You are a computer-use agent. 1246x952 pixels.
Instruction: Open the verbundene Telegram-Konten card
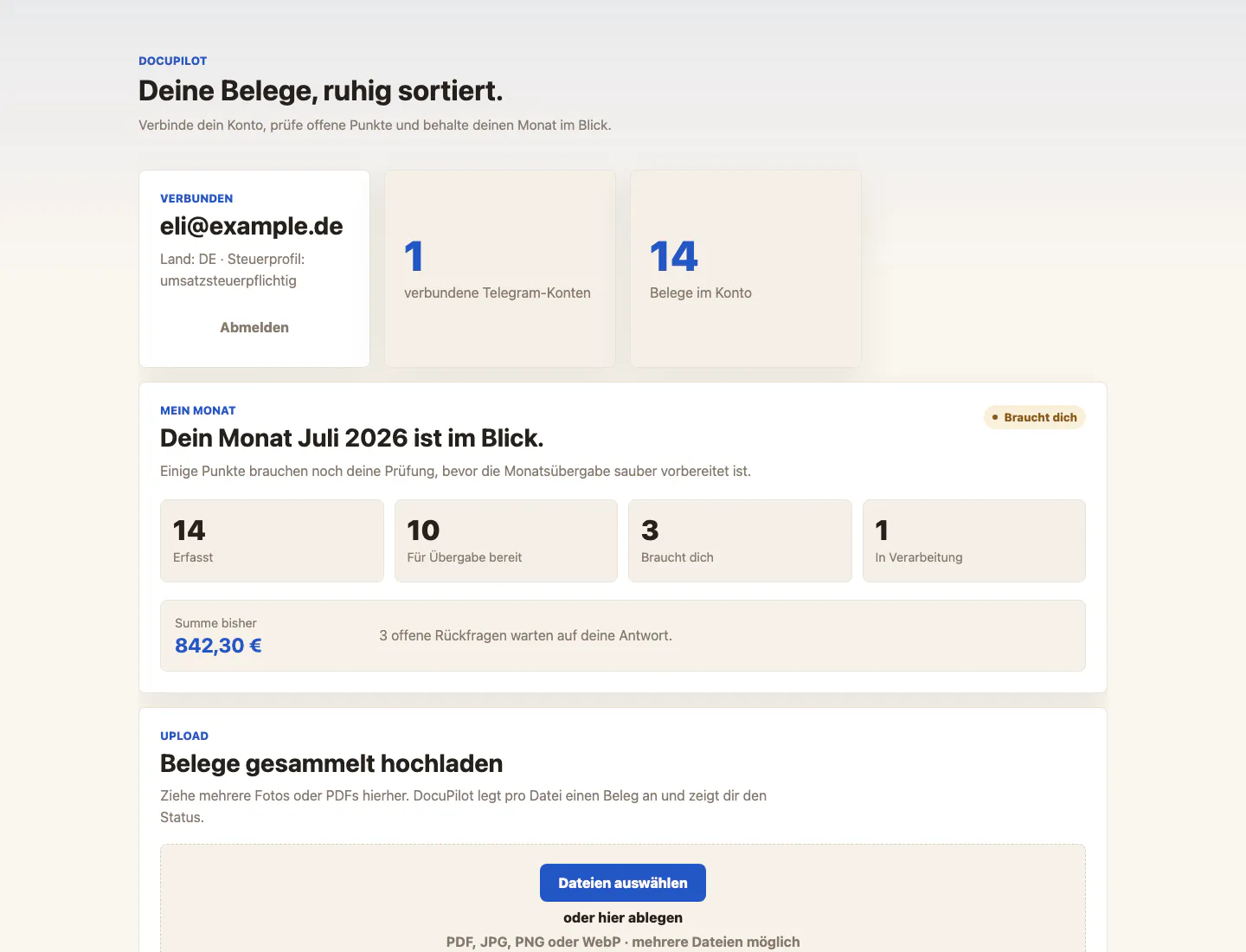point(500,268)
